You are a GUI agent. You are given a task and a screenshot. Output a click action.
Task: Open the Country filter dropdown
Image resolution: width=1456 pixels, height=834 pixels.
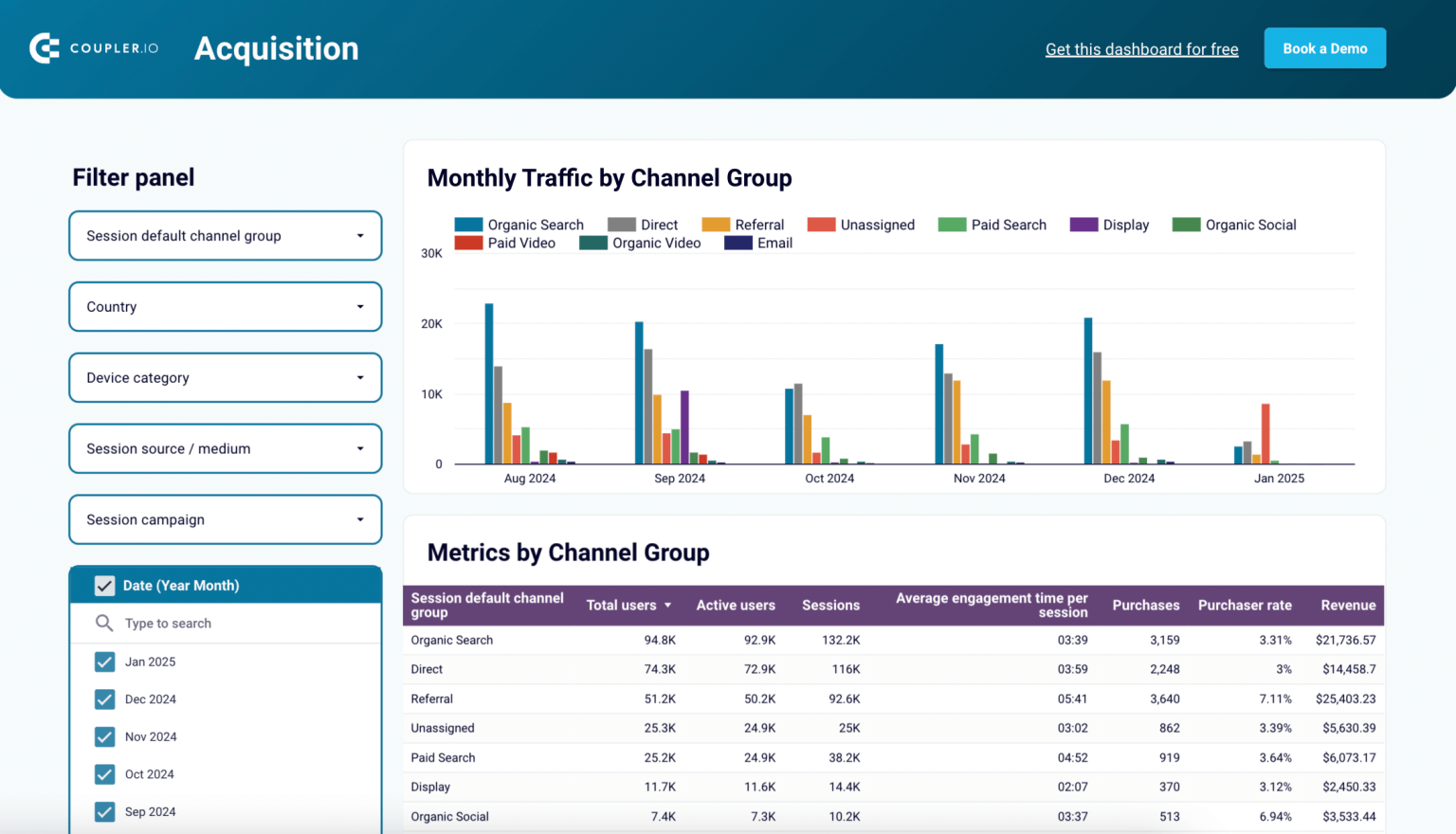(x=225, y=306)
